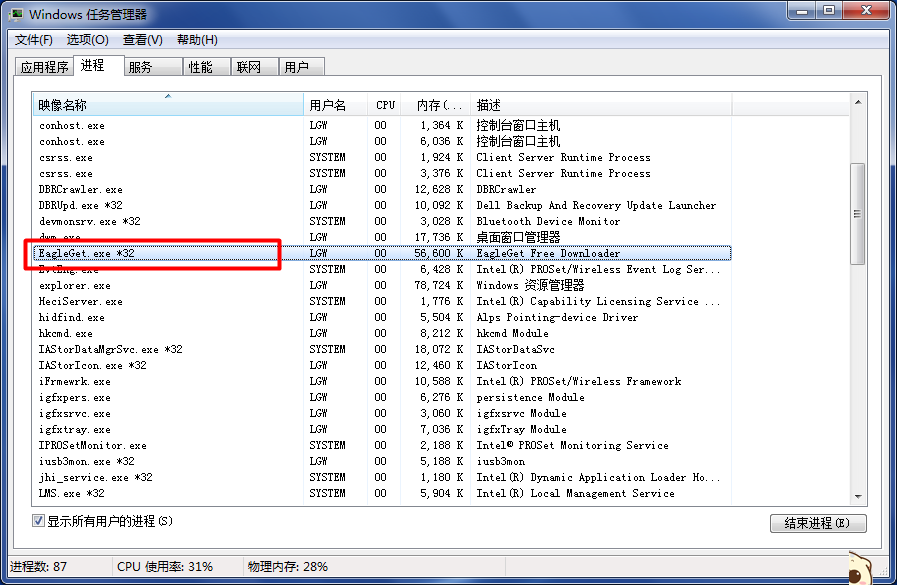Switch to the 服务 tab

click(153, 67)
